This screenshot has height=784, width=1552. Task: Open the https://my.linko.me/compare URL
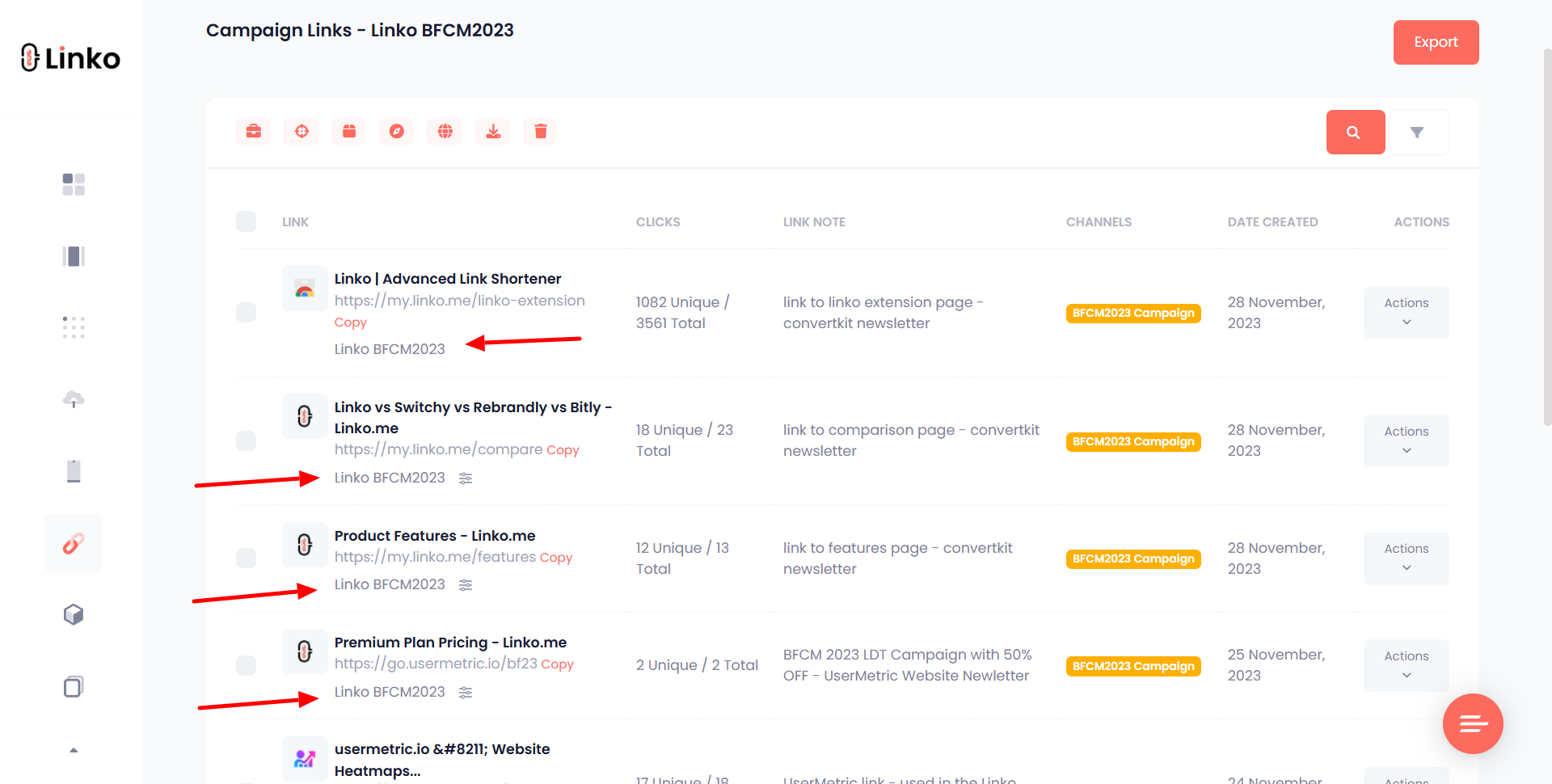point(439,449)
